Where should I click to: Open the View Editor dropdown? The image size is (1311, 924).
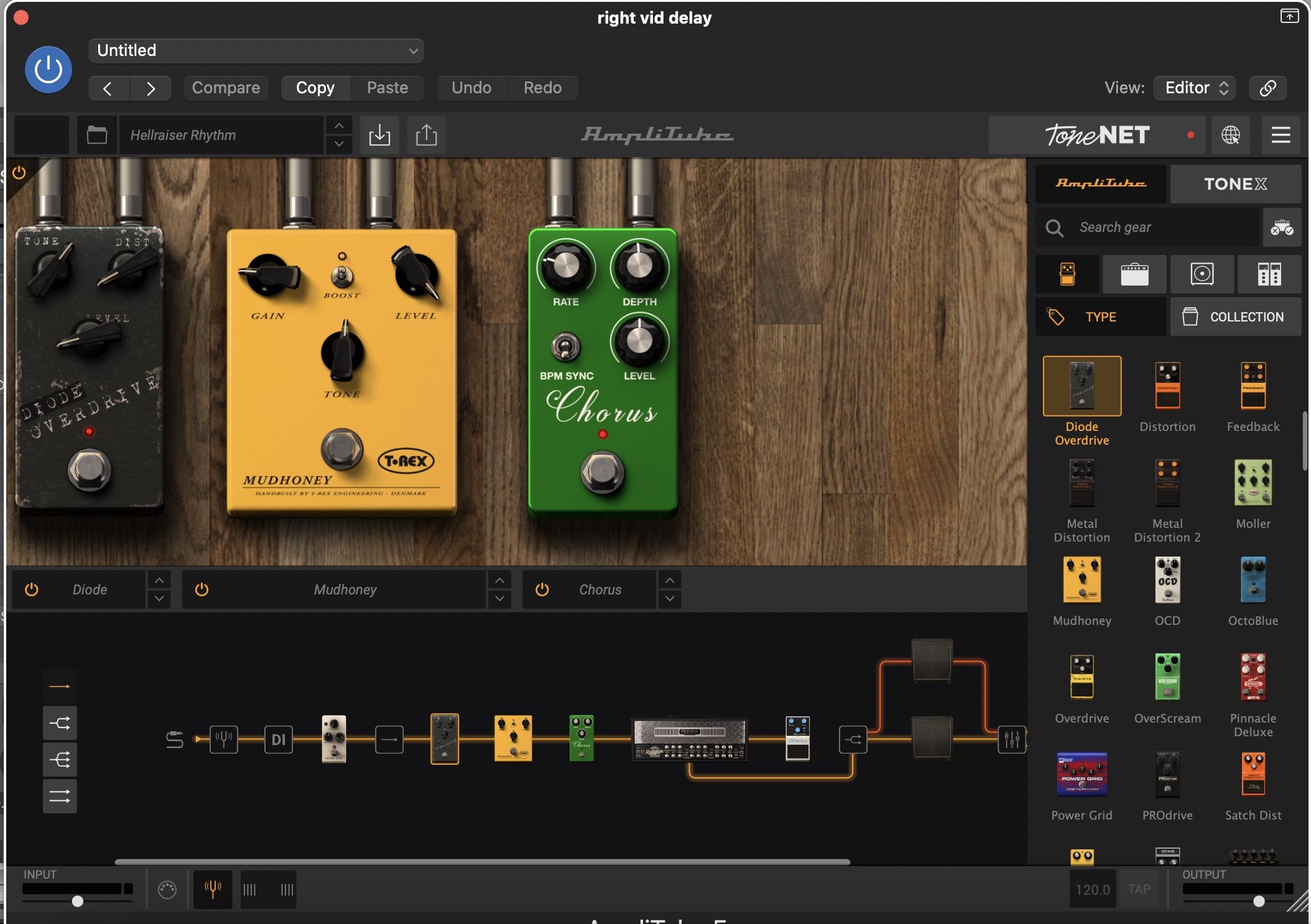coord(1194,88)
